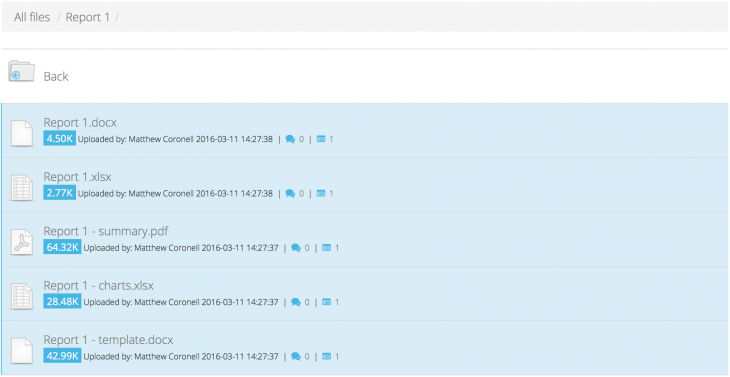The width and height of the screenshot is (730, 377).
Task: Open Report 1 - template.docx file name
Action: (108, 340)
